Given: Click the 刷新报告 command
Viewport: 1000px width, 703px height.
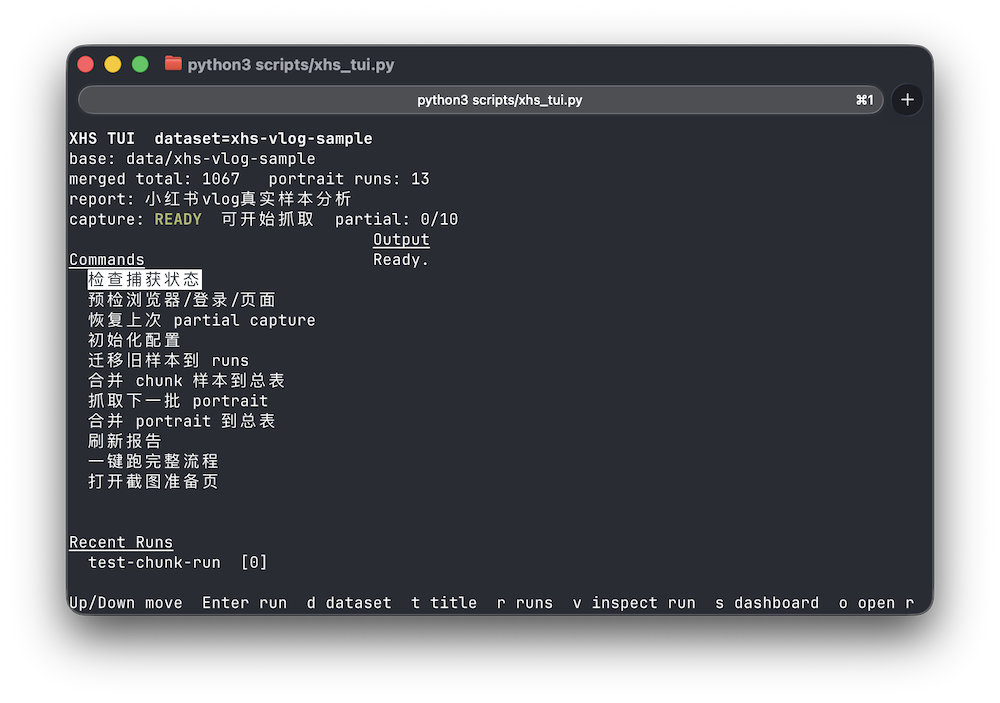Looking at the screenshot, I should click(x=124, y=441).
